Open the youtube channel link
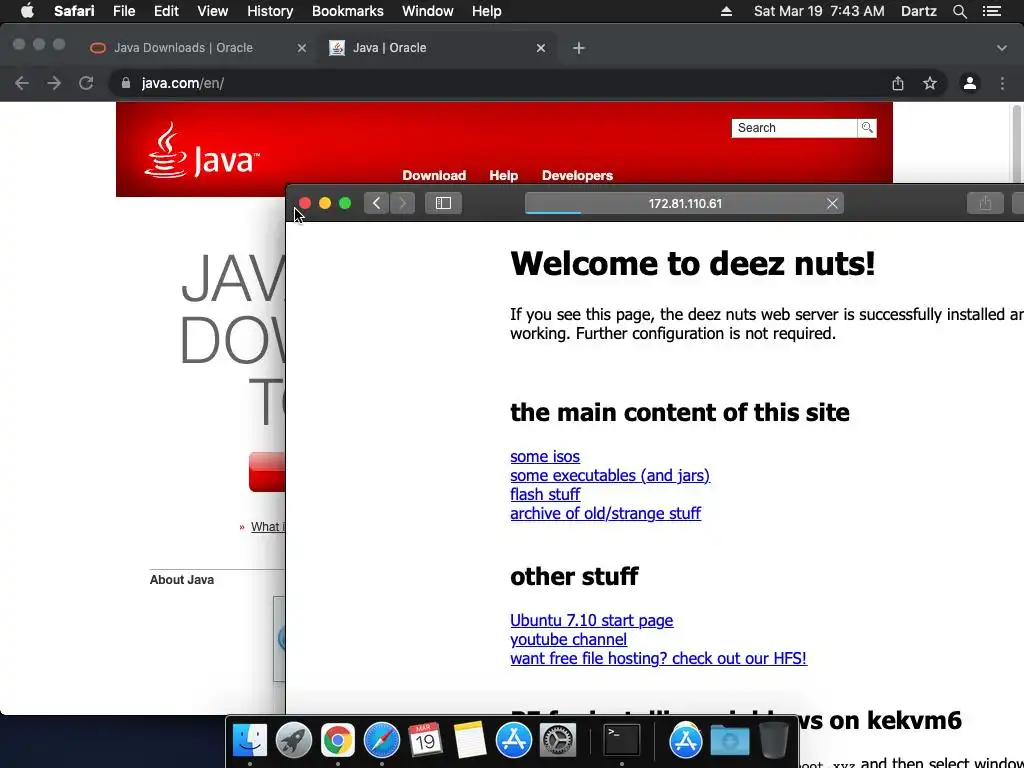This screenshot has width=1024, height=768. tap(568, 639)
